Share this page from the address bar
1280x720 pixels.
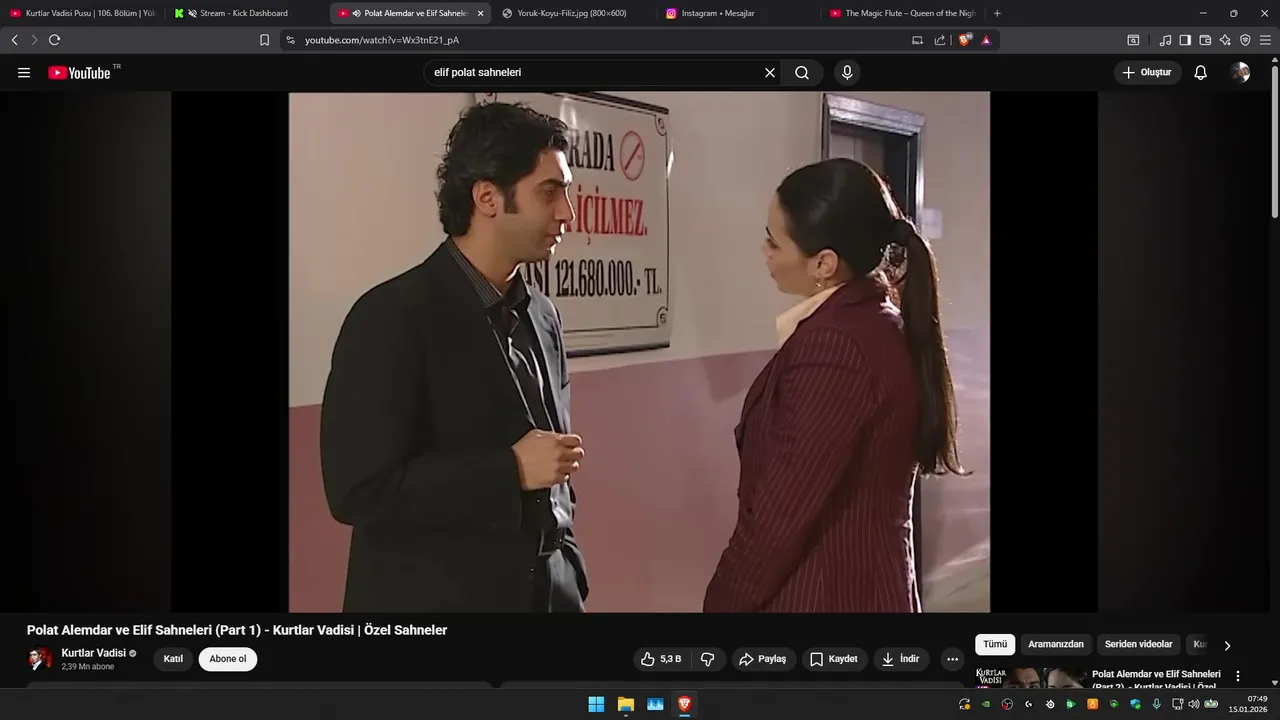coord(940,40)
